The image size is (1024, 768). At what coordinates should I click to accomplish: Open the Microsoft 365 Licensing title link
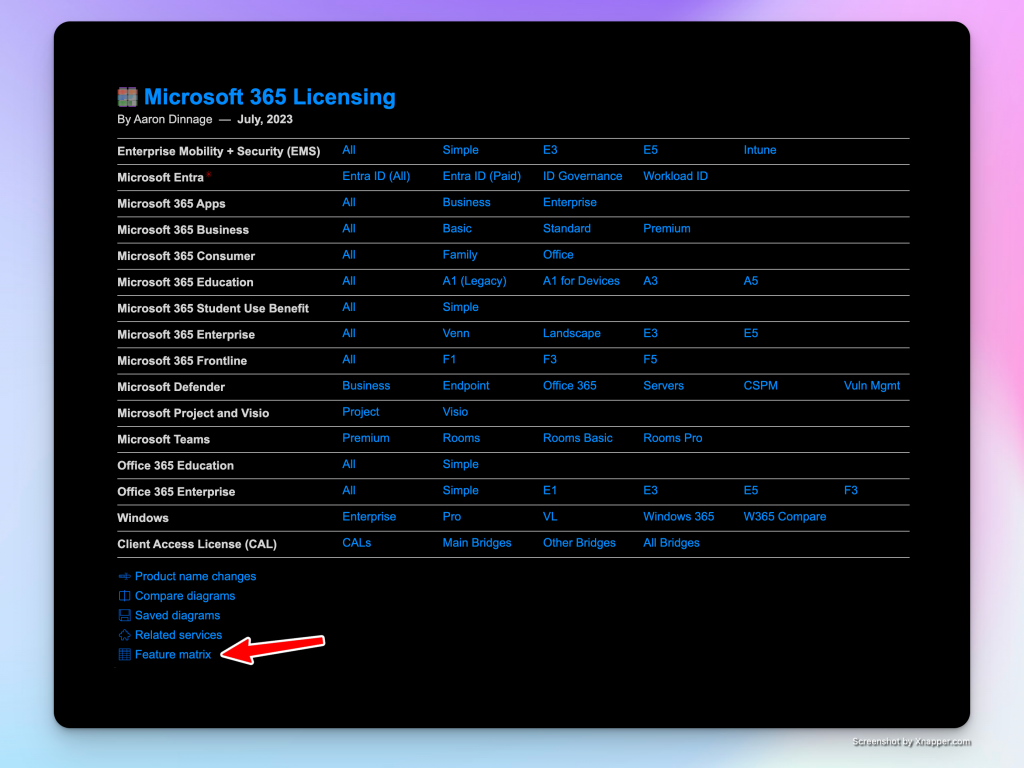[x=269, y=97]
